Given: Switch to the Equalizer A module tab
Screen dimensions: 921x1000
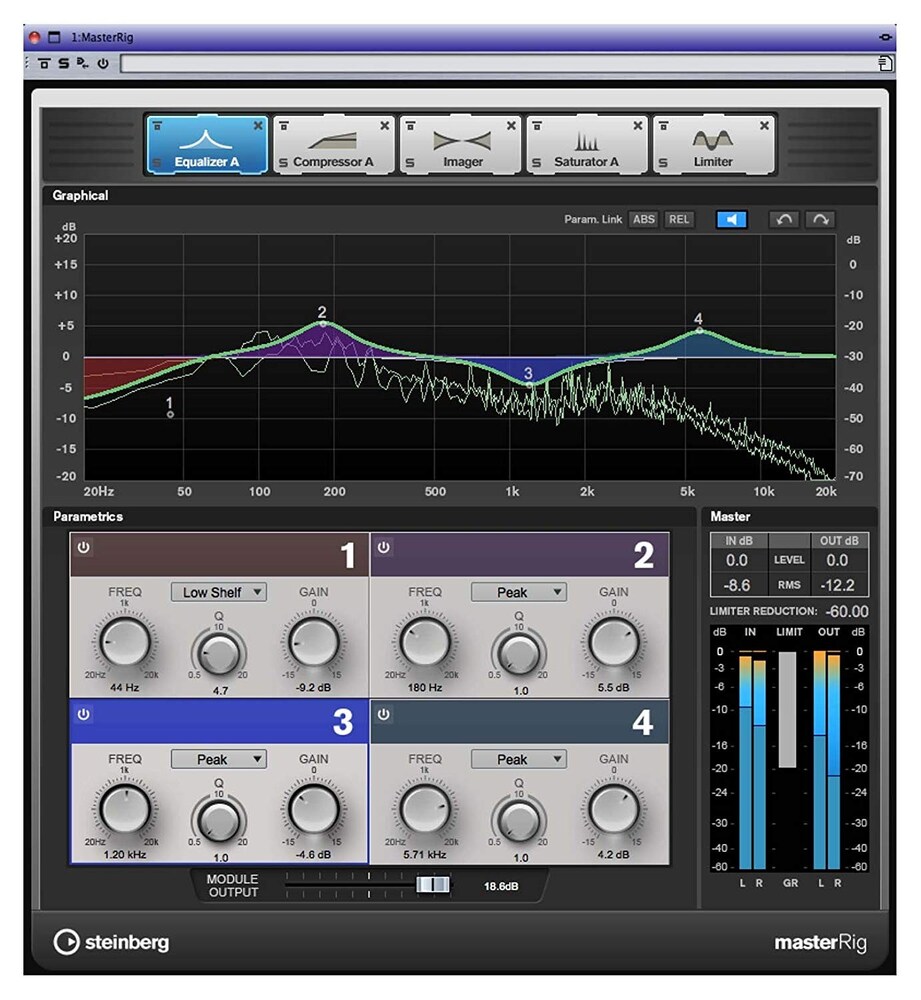Looking at the screenshot, I should (207, 145).
